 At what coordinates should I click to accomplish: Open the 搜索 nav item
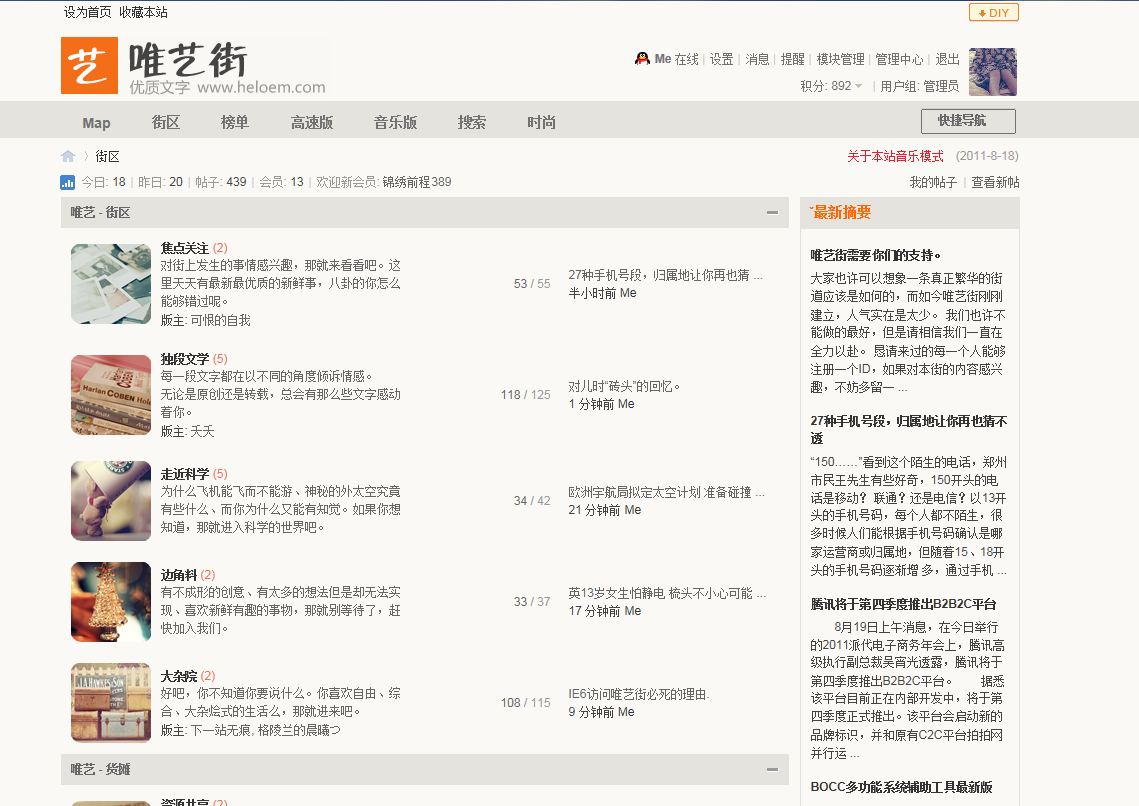(471, 123)
